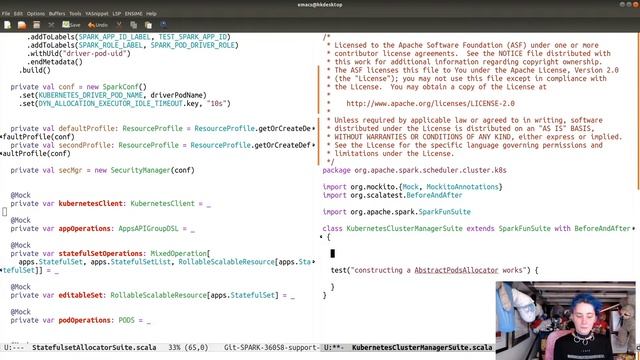Open the LSP menu

117,13
